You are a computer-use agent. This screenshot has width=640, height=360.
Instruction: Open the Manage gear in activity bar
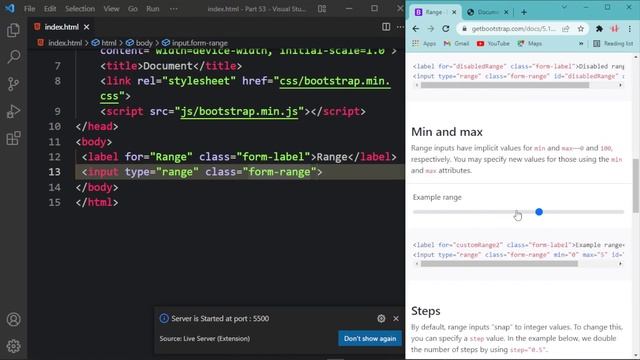click(x=13, y=346)
